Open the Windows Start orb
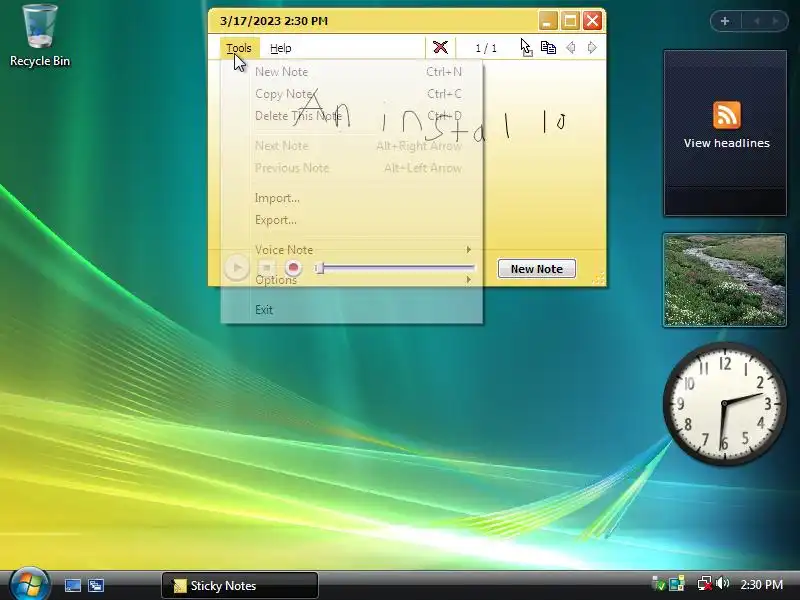 coord(30,584)
